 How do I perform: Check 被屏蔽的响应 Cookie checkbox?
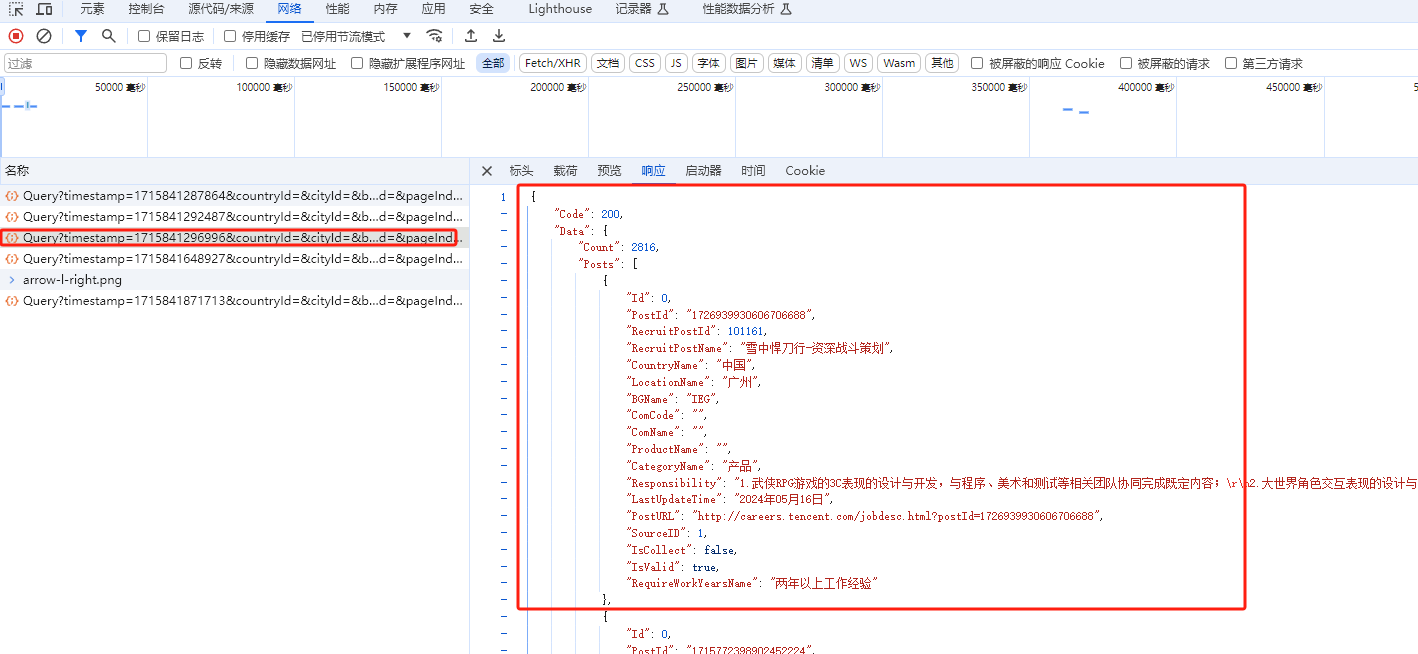[977, 63]
